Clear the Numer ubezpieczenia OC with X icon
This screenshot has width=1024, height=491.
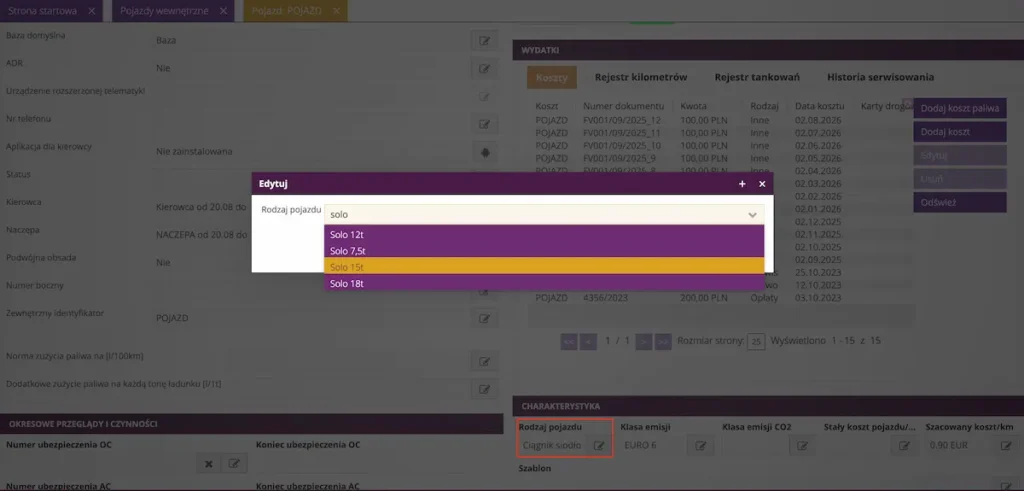tap(209, 464)
